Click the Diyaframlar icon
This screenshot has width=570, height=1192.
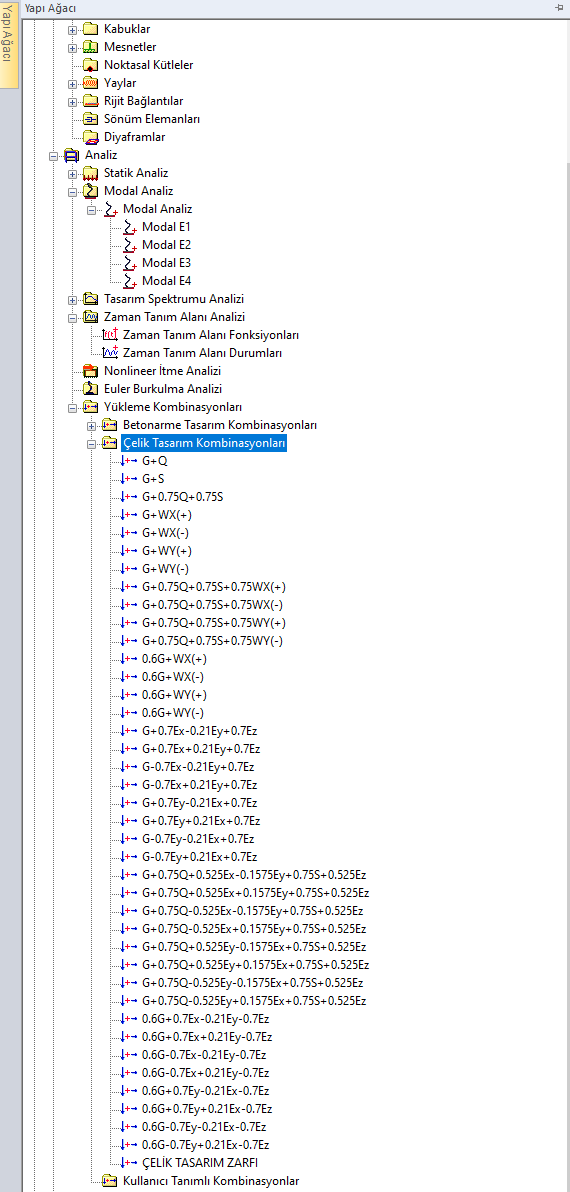tap(91, 138)
